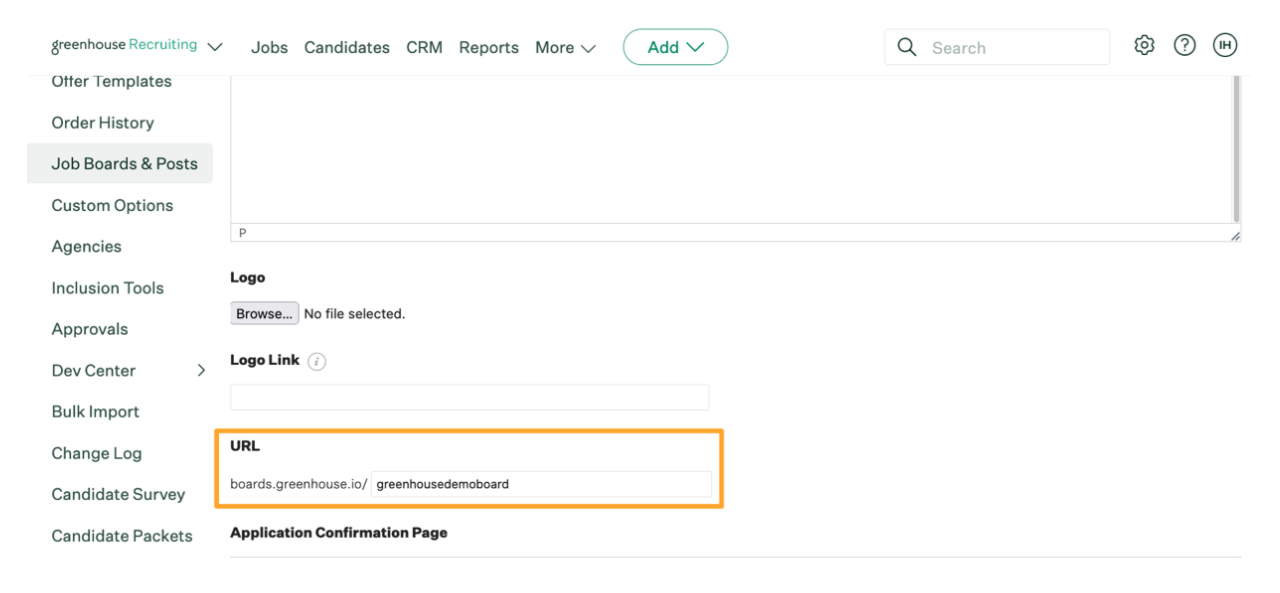Open Custom Options in sidebar
1280x593 pixels.
[112, 205]
